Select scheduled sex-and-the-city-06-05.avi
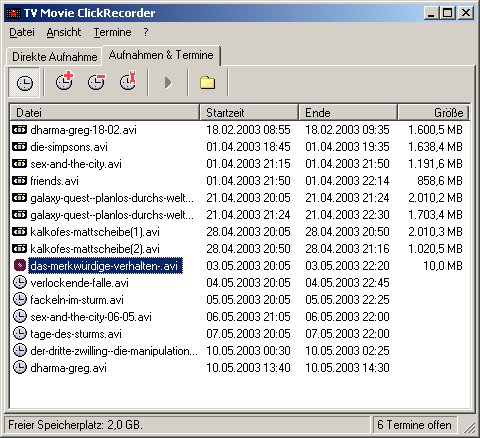 point(91,317)
